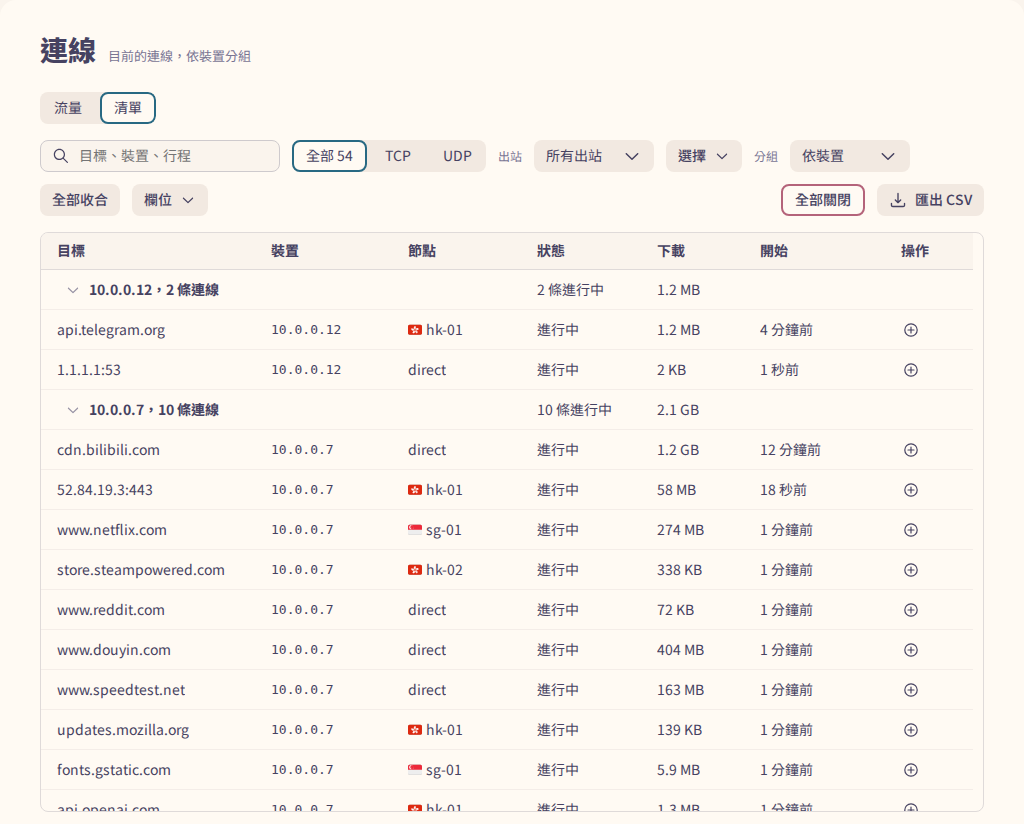Switch to the 流量 tab
The width and height of the screenshot is (1024, 824).
(x=69, y=108)
